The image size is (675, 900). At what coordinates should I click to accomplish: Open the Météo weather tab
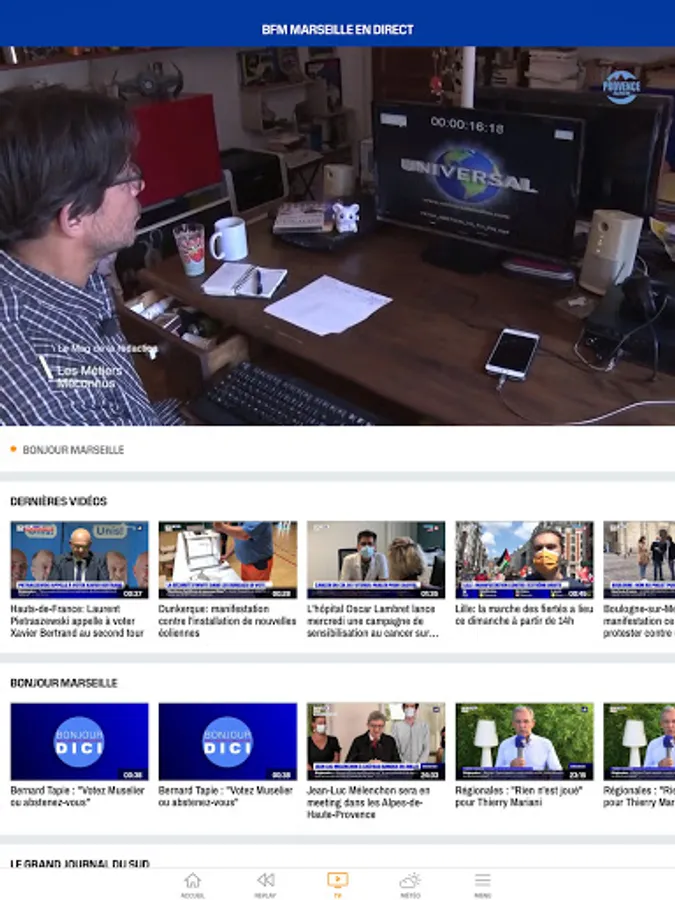tap(410, 885)
